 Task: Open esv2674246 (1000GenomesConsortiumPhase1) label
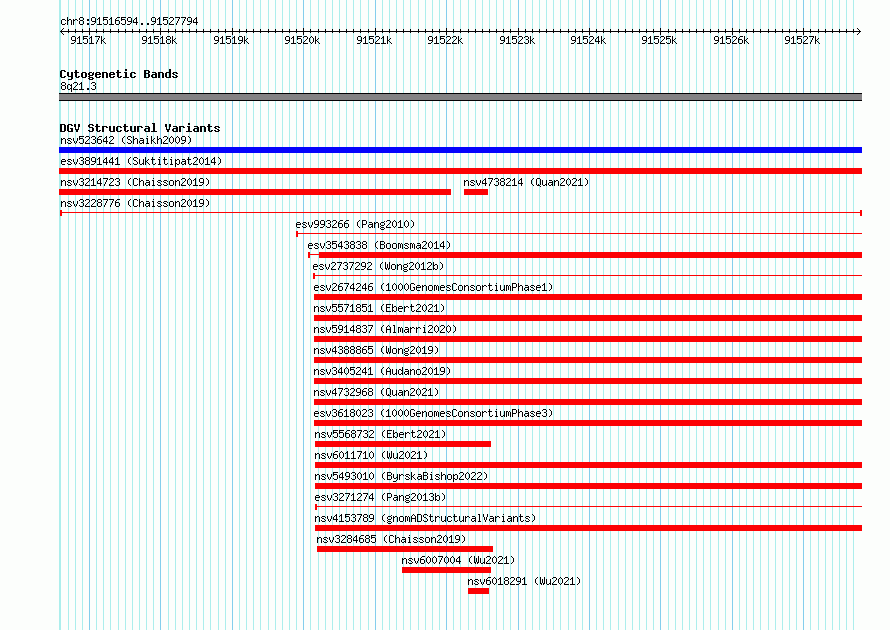[x=433, y=287]
